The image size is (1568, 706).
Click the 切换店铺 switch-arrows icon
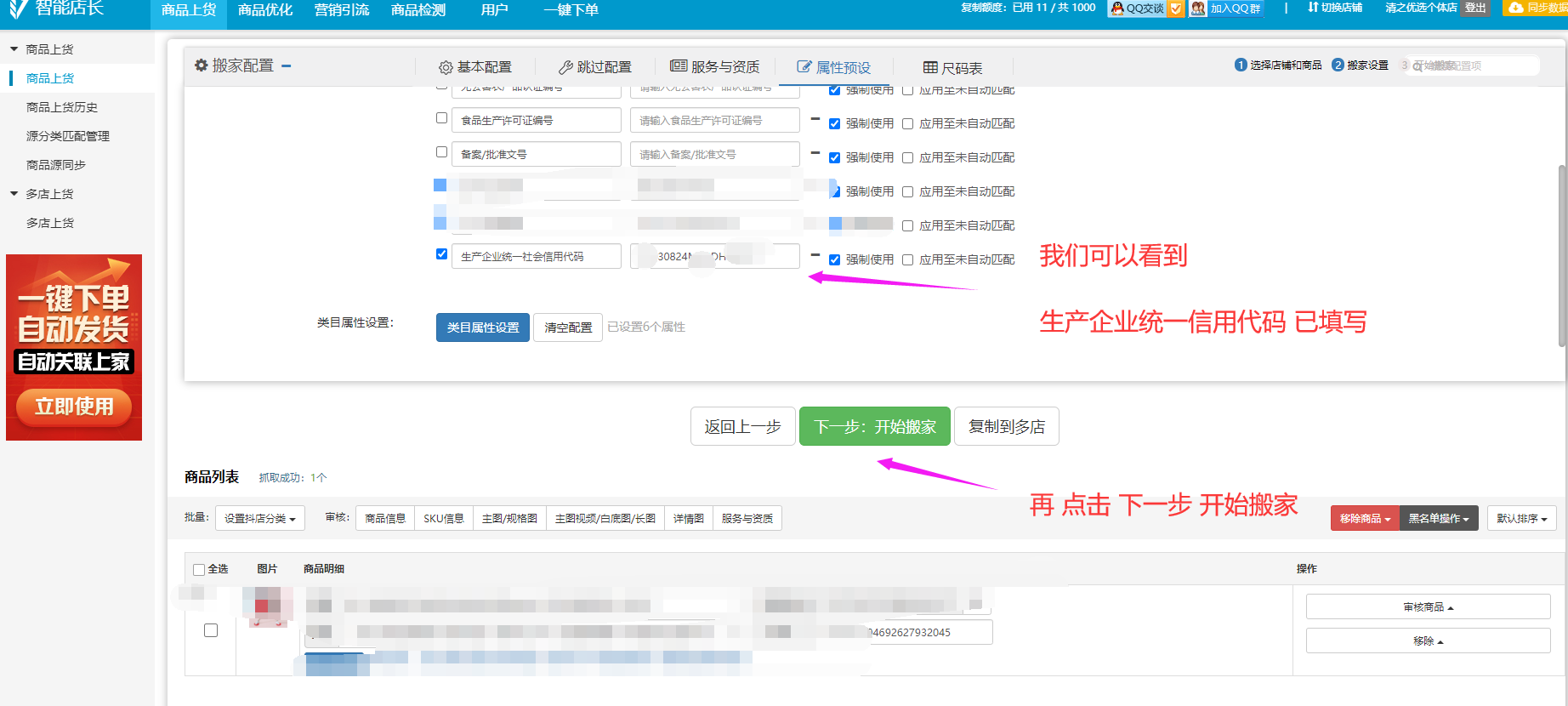click(x=1313, y=8)
